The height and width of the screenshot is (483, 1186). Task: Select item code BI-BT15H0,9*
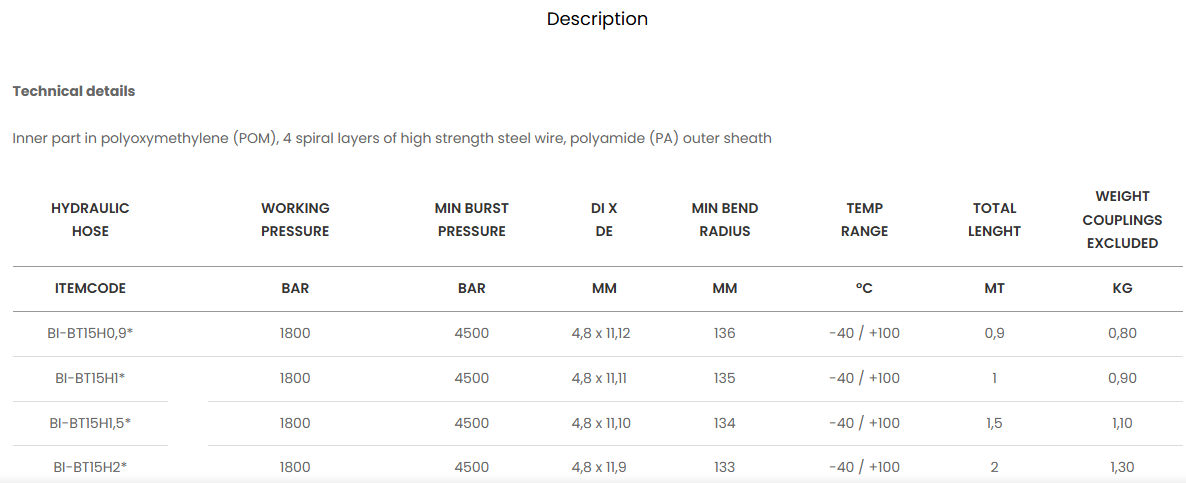[x=90, y=333]
